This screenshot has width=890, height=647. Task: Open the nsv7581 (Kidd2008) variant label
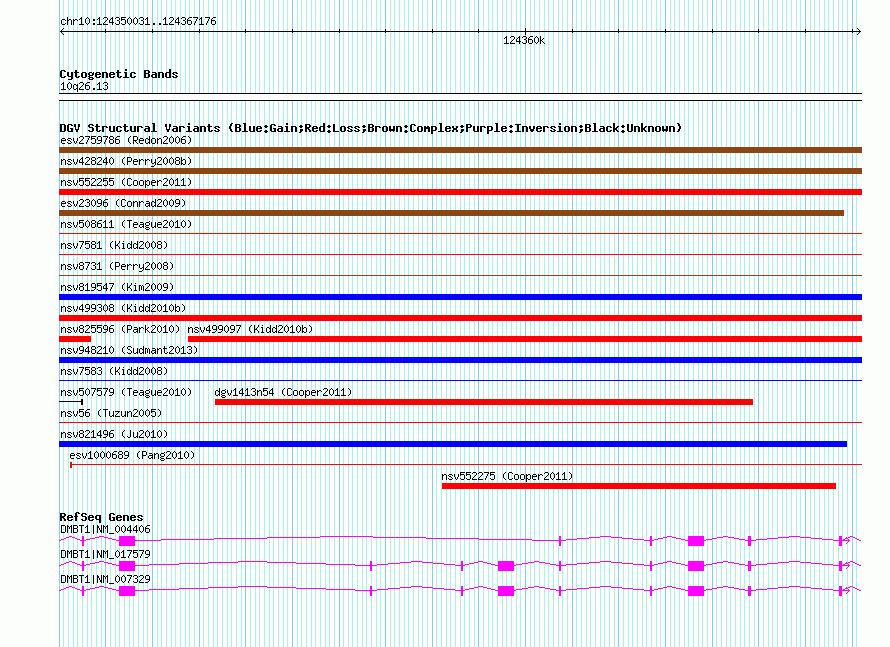click(113, 245)
